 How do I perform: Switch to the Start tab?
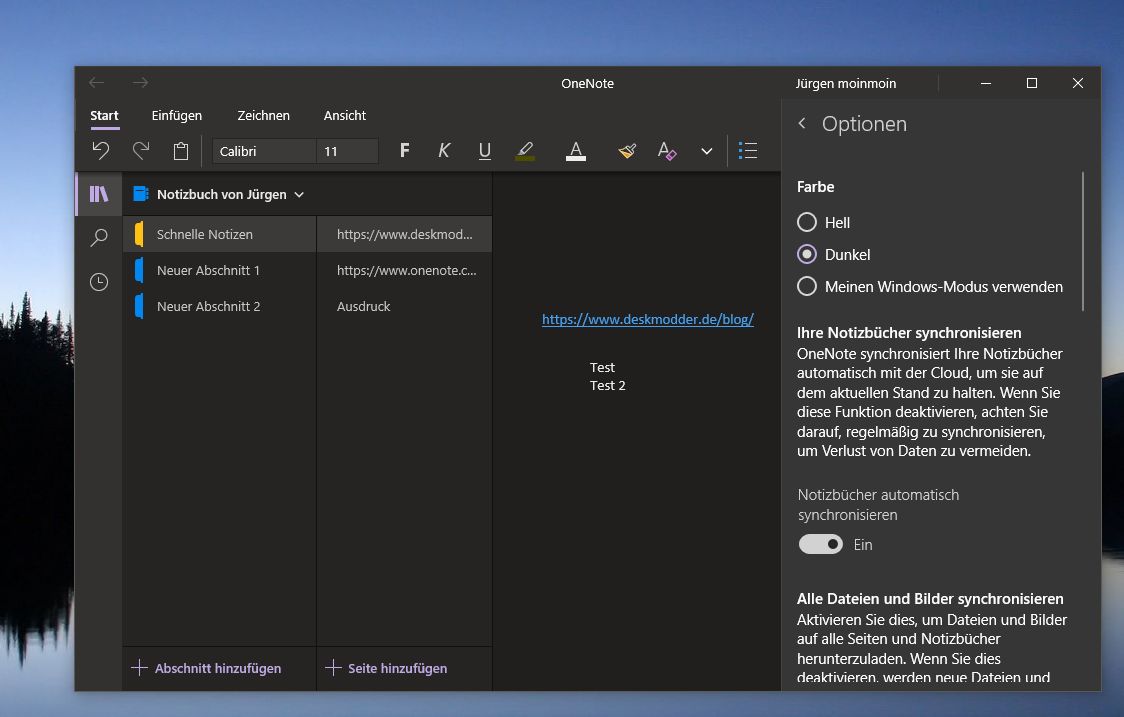click(104, 115)
